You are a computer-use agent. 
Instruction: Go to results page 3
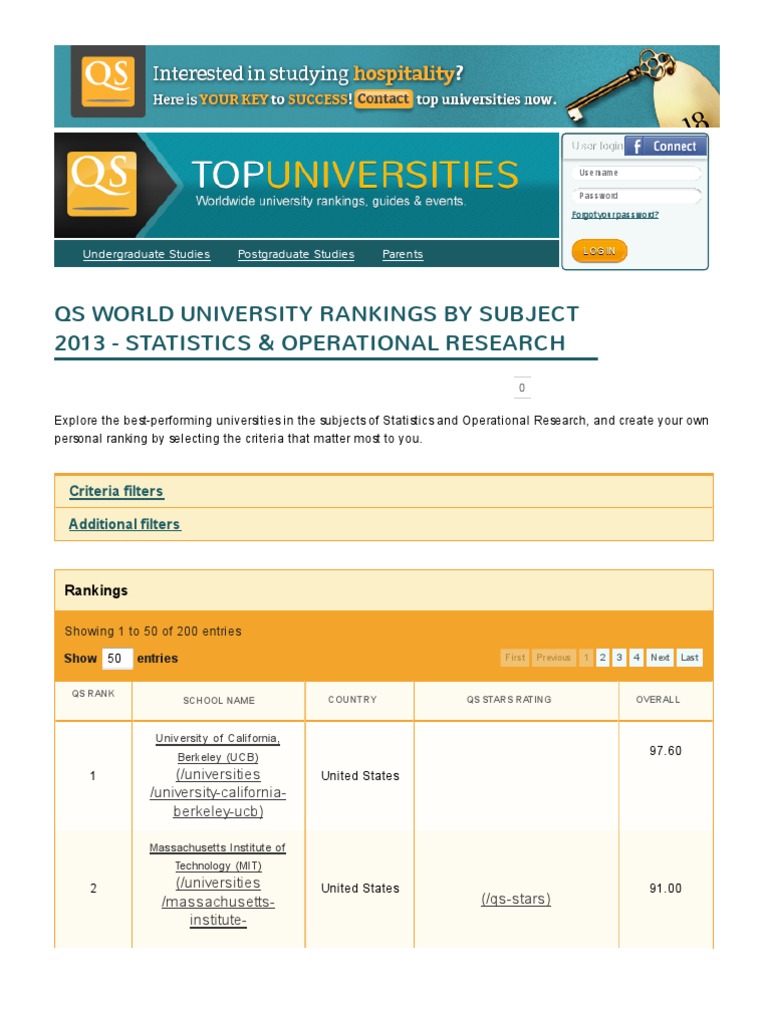[x=619, y=658]
